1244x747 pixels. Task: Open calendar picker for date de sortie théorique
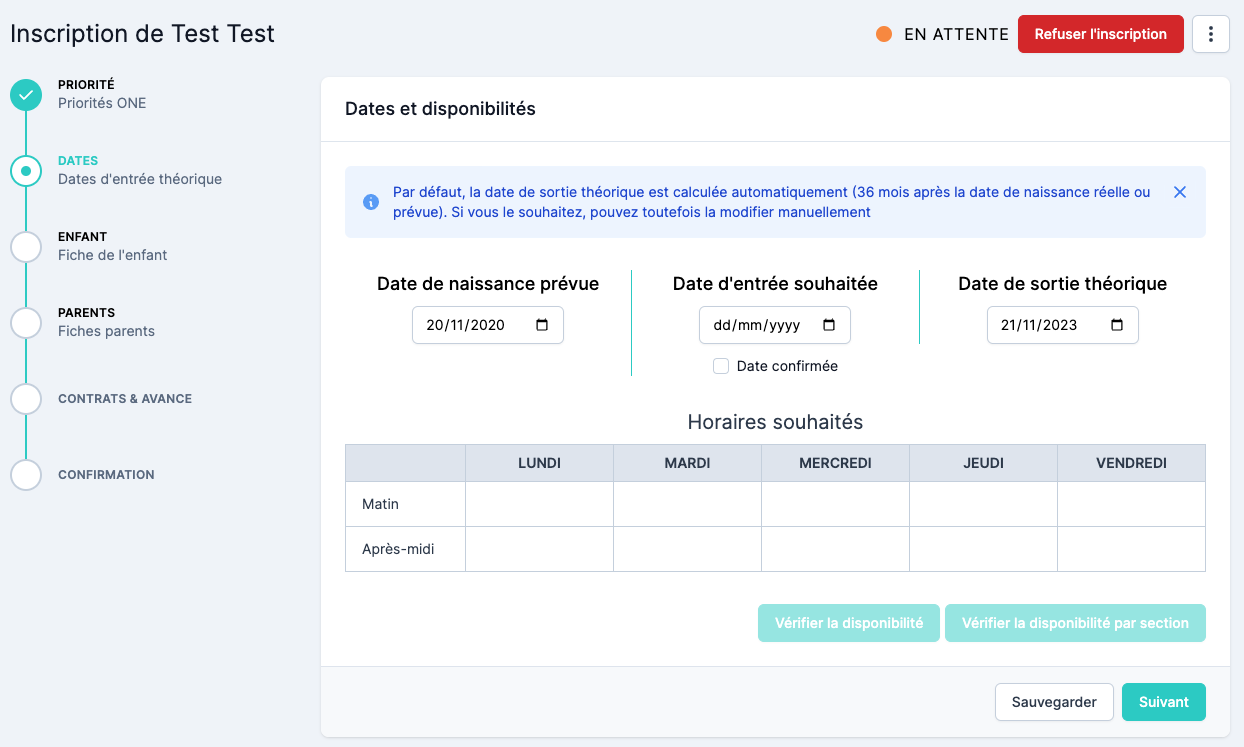(1117, 325)
